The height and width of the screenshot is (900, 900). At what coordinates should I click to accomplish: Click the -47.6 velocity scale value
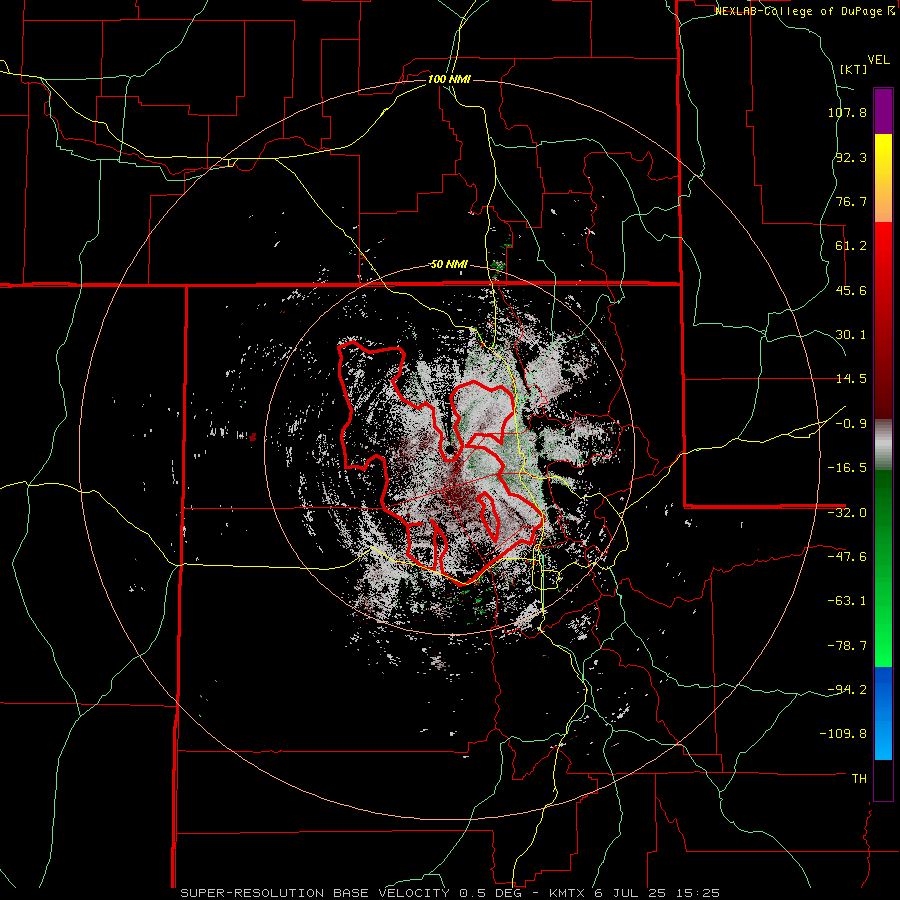click(x=847, y=557)
